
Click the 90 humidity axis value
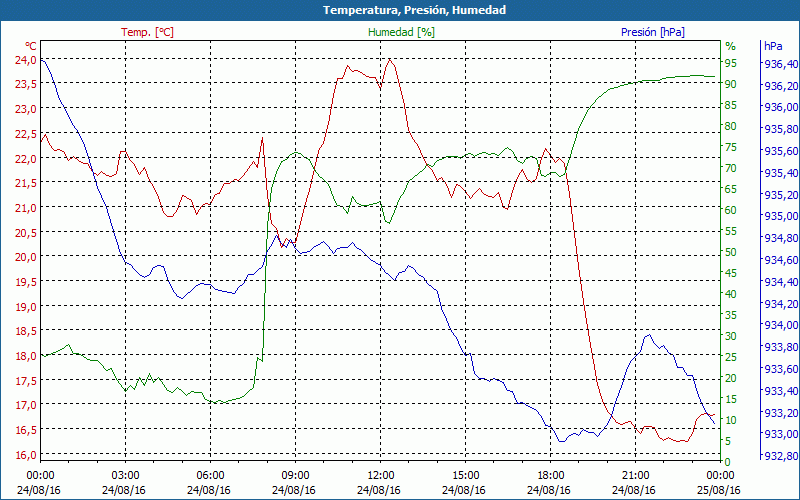point(731,84)
